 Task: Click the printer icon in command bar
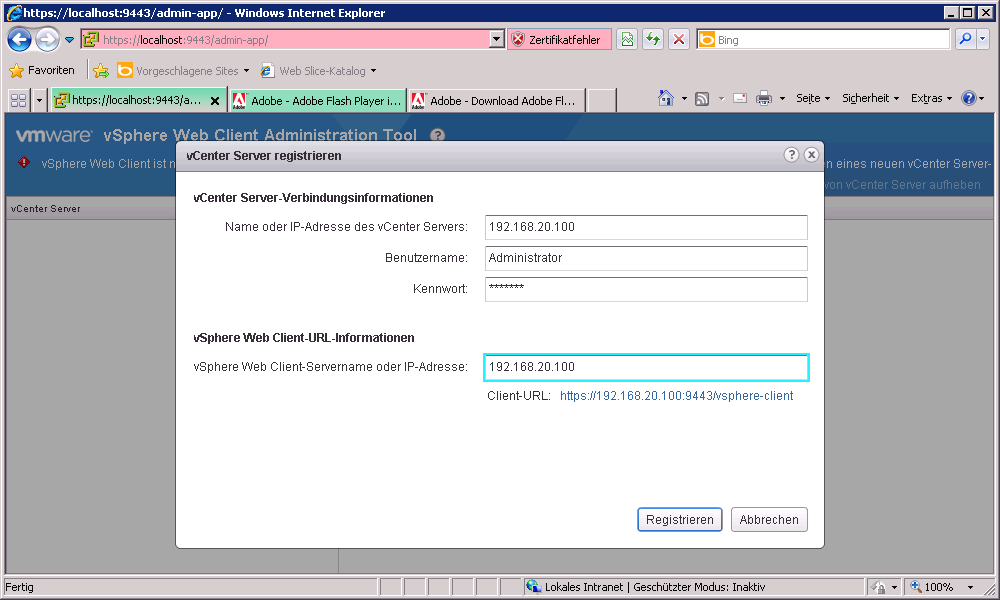point(764,98)
